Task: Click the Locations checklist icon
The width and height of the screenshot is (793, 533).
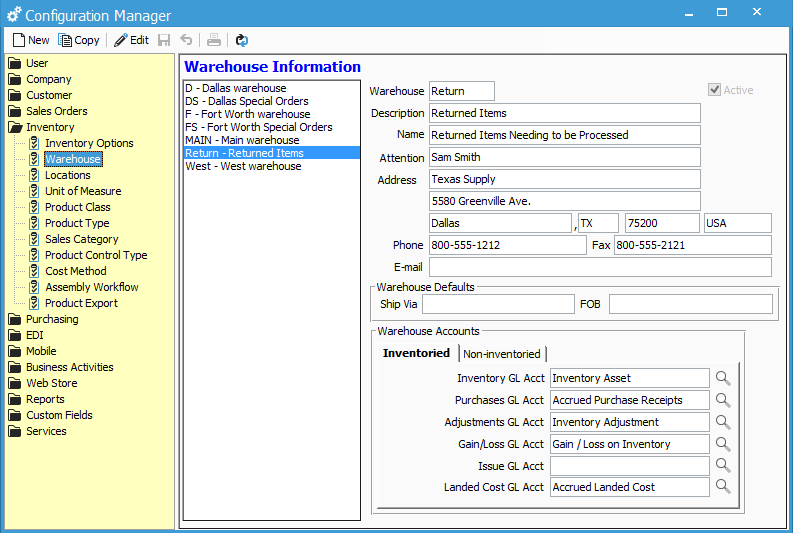Action: (x=34, y=175)
